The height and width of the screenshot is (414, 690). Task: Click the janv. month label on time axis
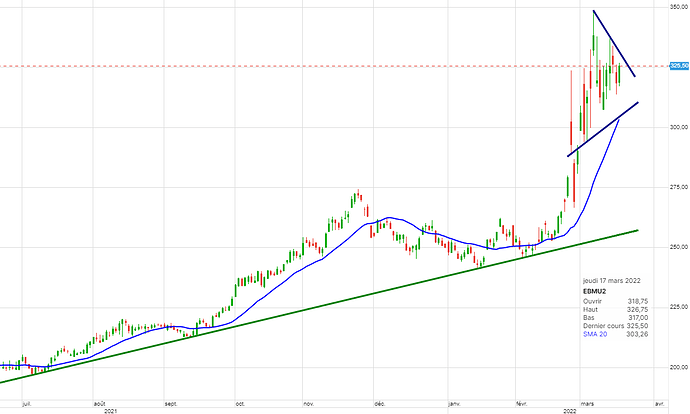pyautogui.click(x=455, y=404)
